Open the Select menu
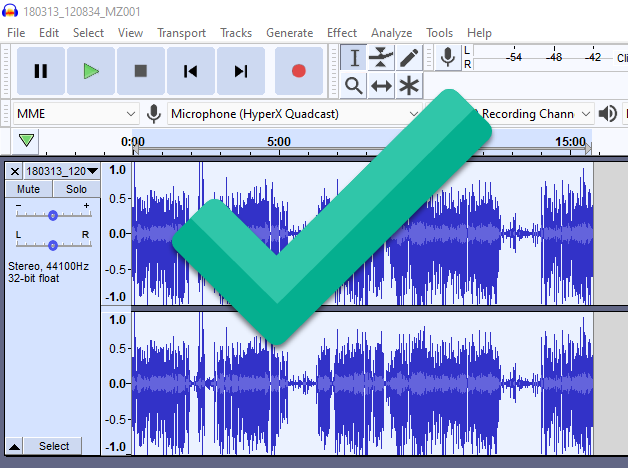 click(88, 33)
